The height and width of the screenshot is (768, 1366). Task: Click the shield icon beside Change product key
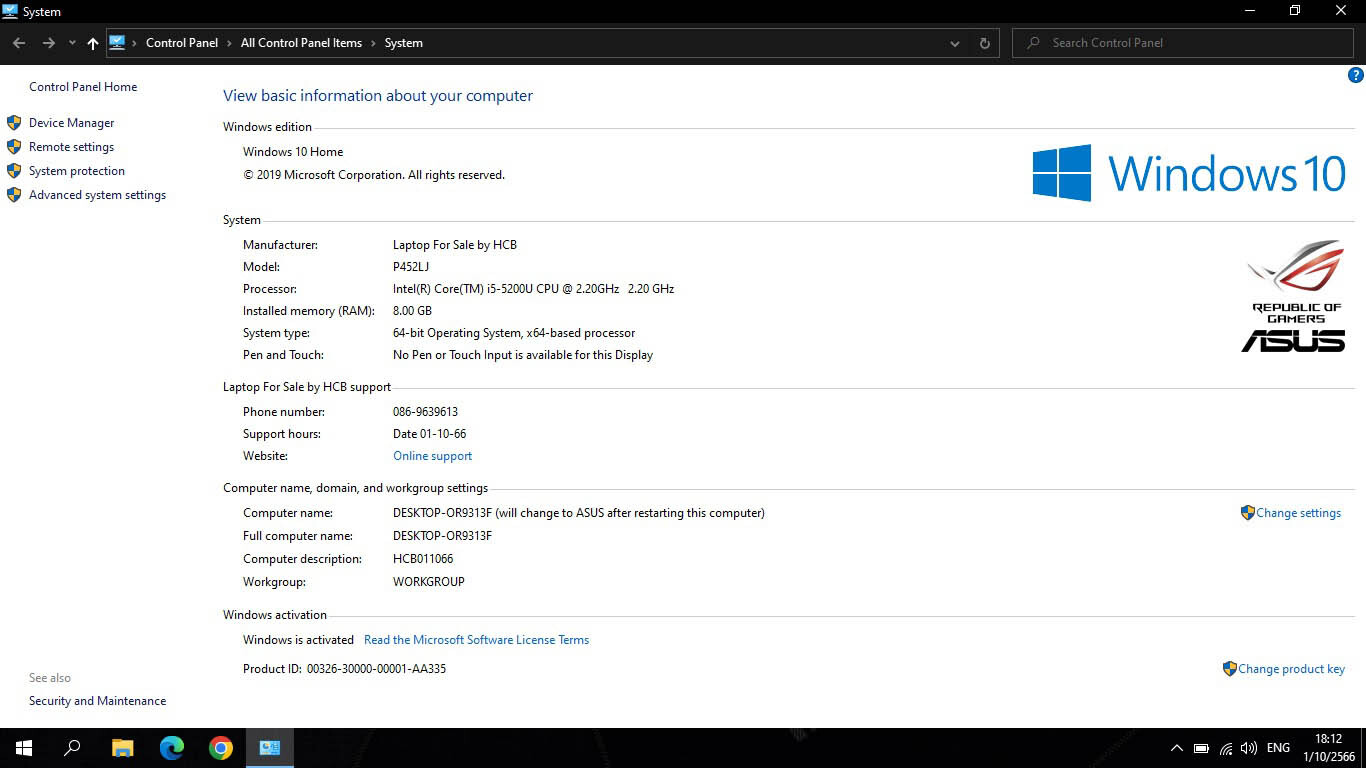(1230, 669)
